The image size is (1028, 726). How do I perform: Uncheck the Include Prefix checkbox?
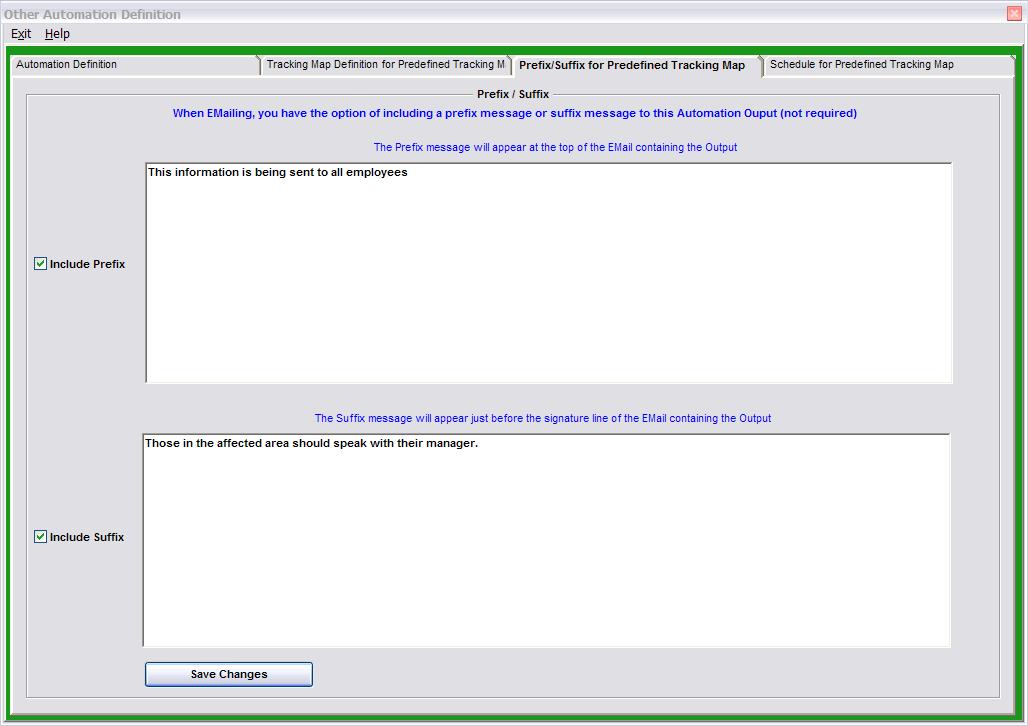coord(41,264)
